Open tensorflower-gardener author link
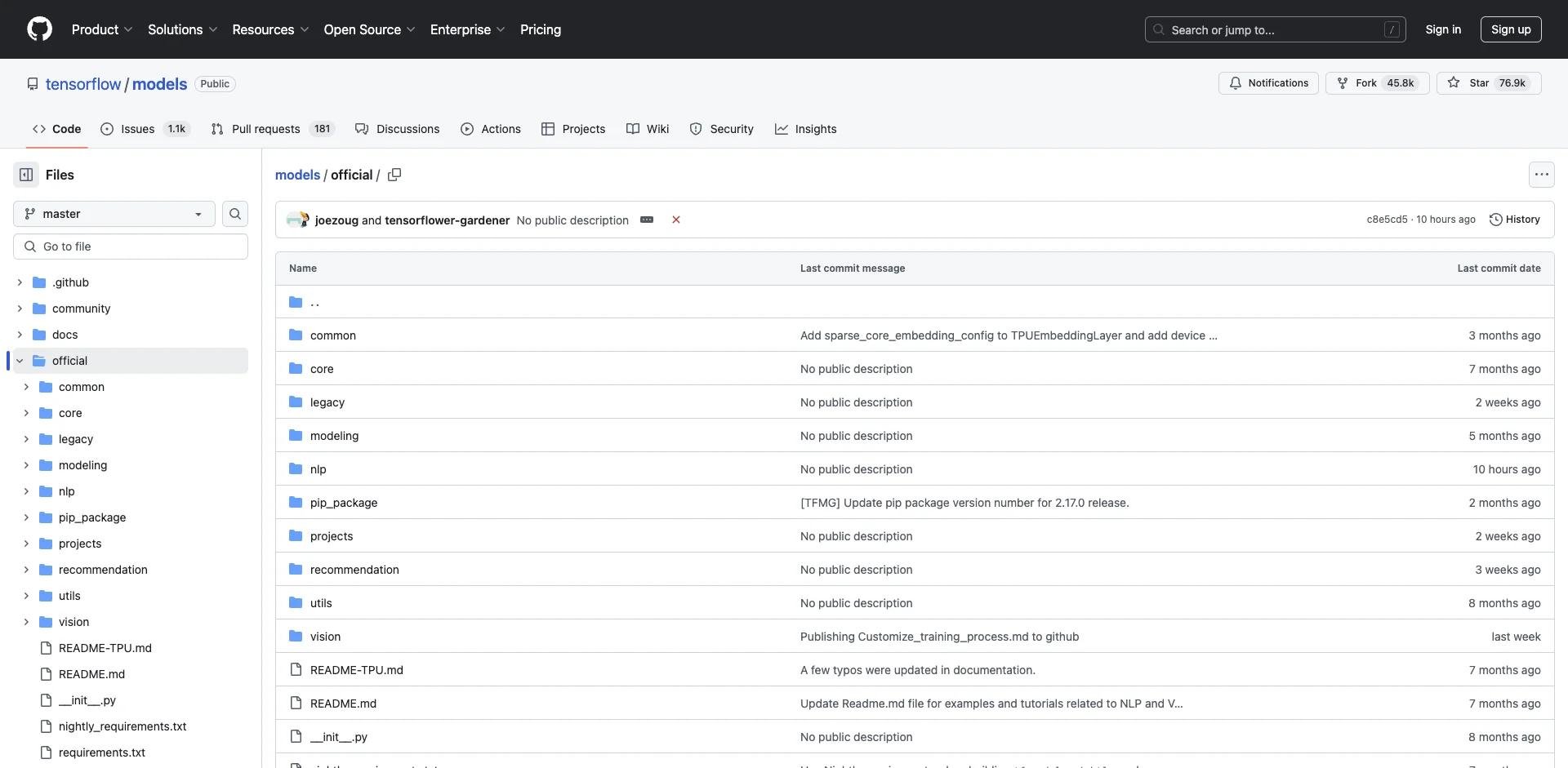Image resolution: width=1568 pixels, height=768 pixels. pos(448,220)
